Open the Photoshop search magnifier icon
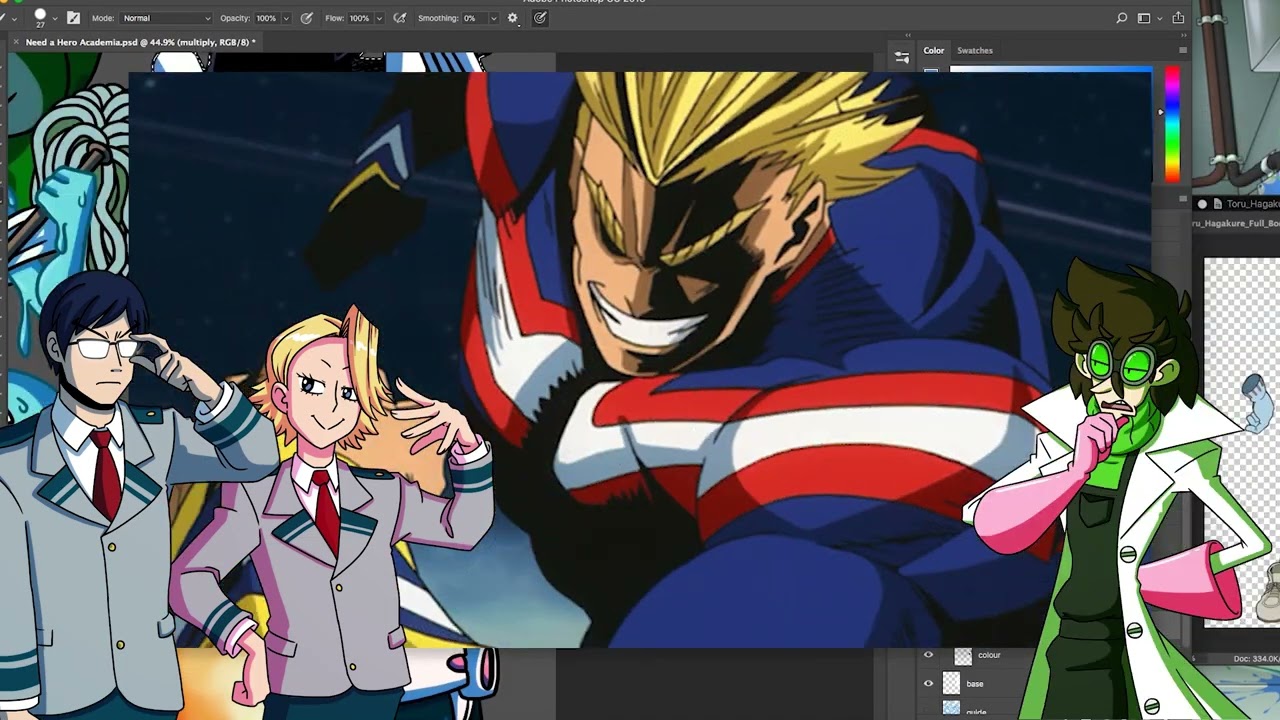The width and height of the screenshot is (1280, 720). pos(1122,18)
